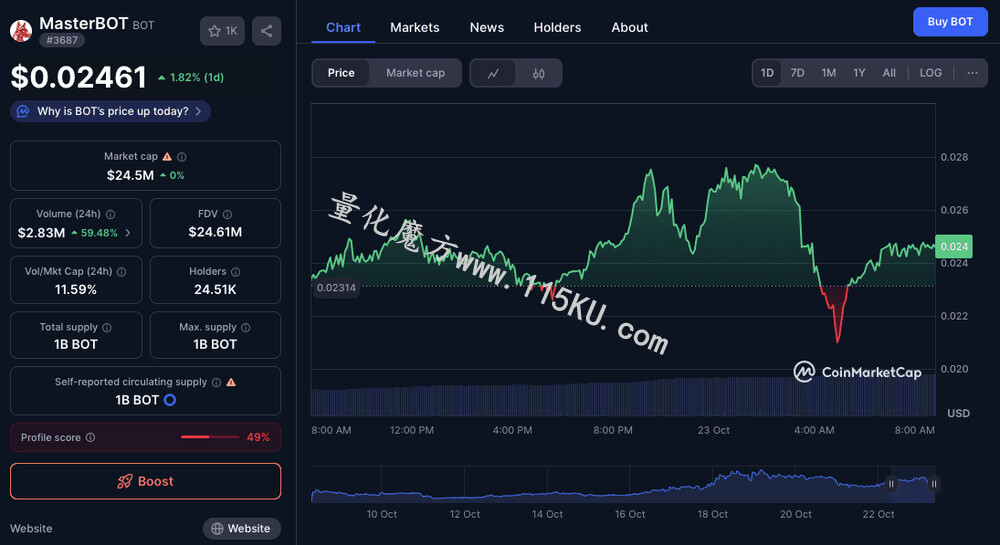Select 1D time range
This screenshot has width=1000, height=545.
(x=767, y=73)
